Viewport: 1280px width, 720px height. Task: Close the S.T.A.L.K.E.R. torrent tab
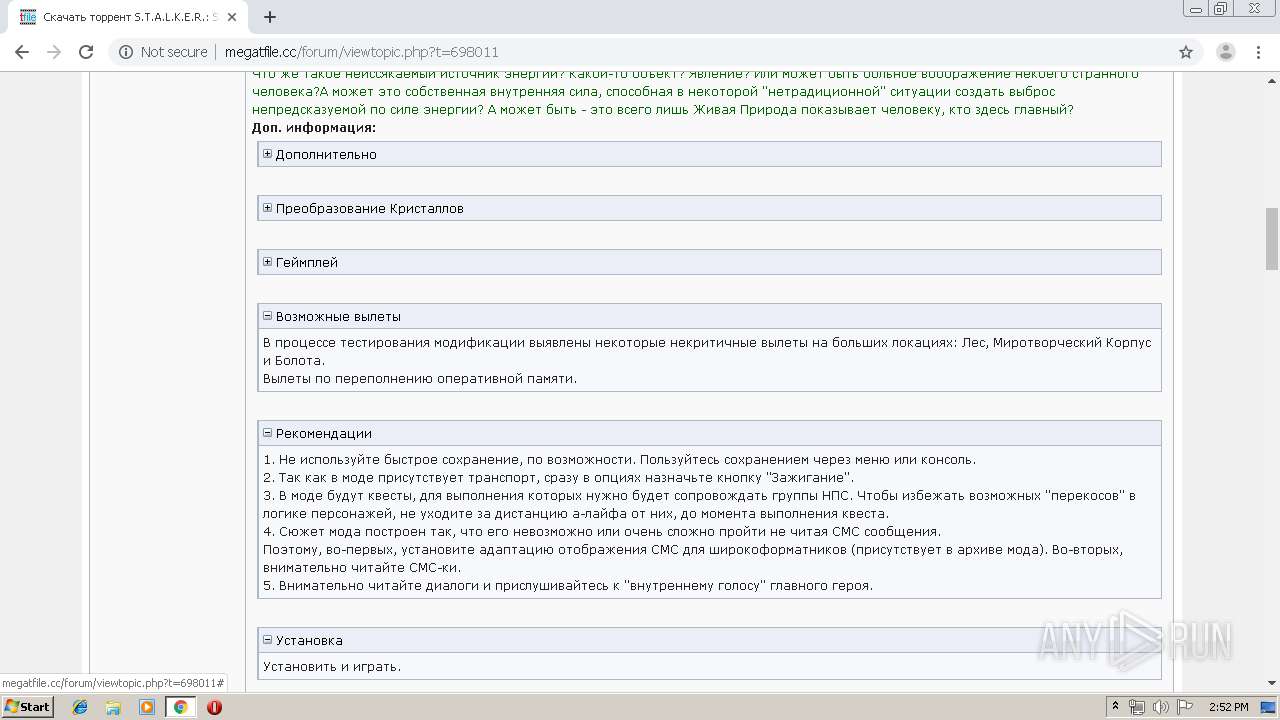click(233, 17)
